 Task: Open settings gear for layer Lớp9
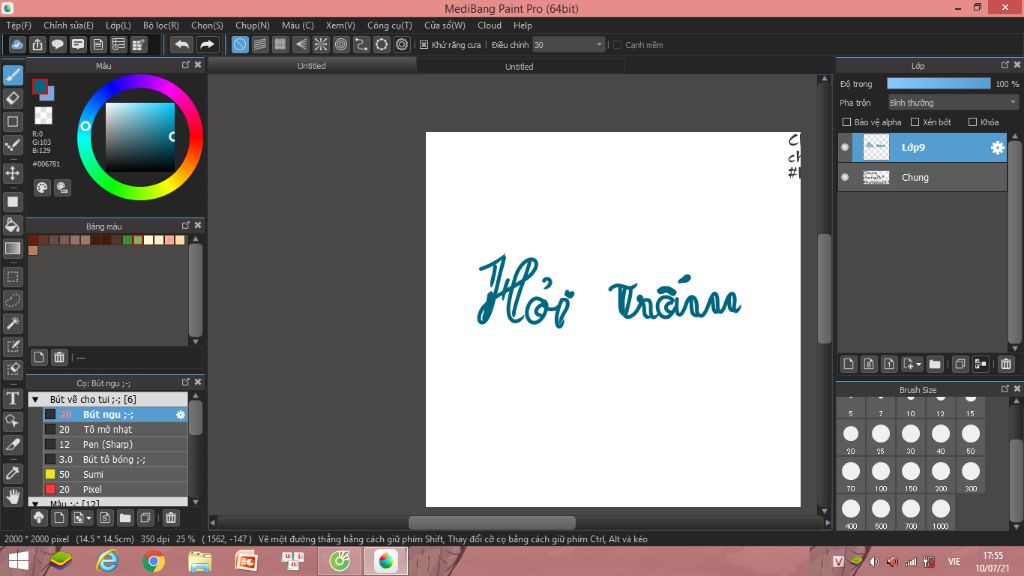pos(997,148)
